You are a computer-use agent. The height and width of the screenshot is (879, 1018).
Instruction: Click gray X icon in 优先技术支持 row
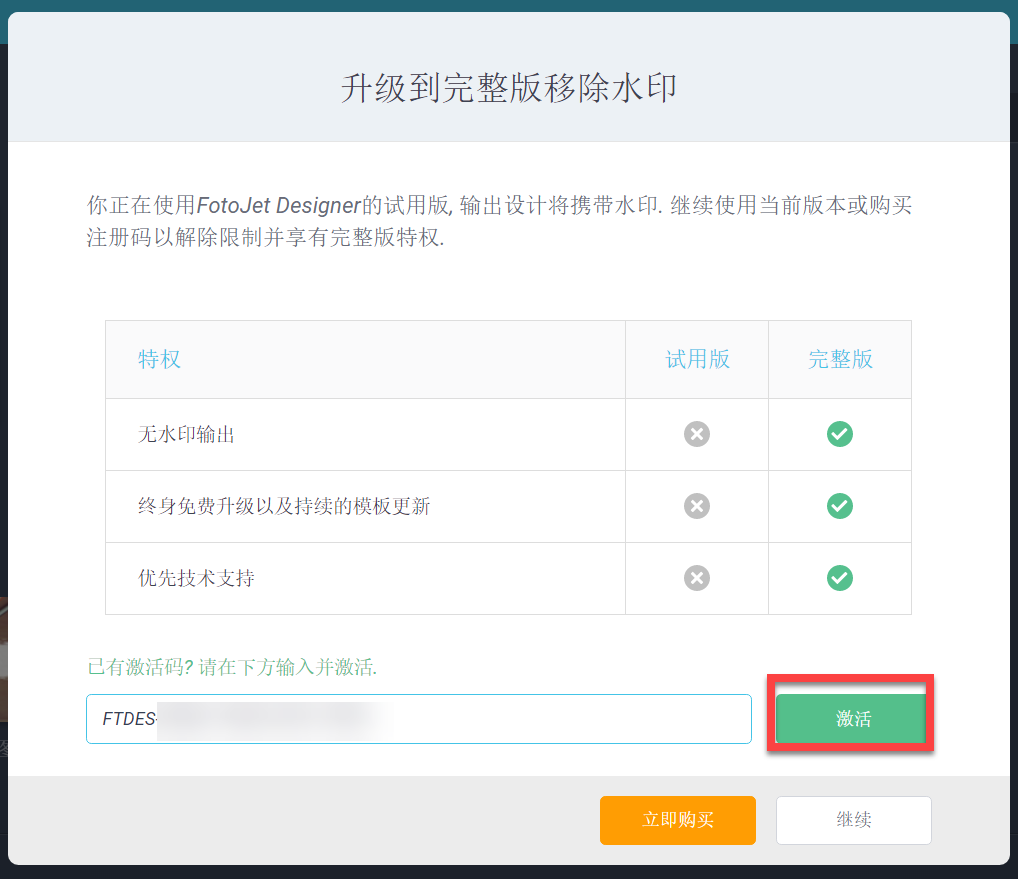697,578
